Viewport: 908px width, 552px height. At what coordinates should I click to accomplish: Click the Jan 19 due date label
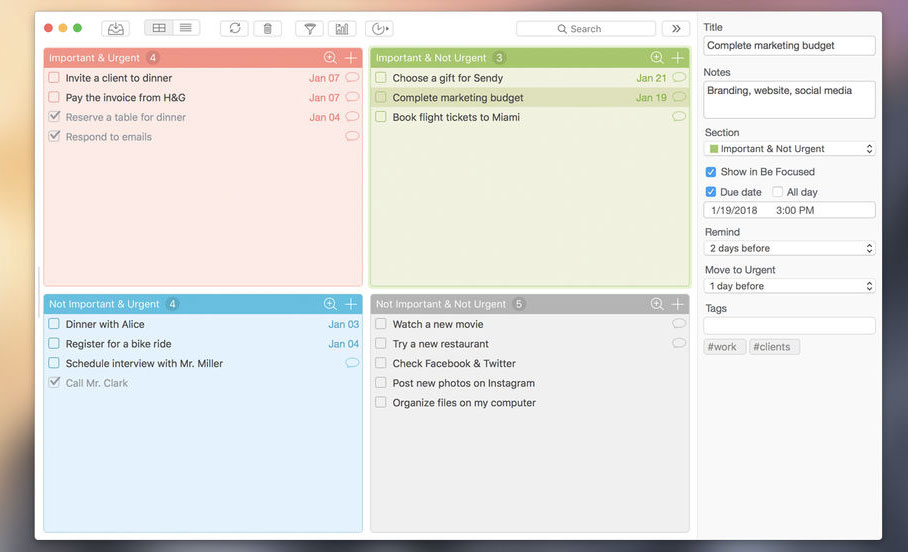(x=651, y=97)
